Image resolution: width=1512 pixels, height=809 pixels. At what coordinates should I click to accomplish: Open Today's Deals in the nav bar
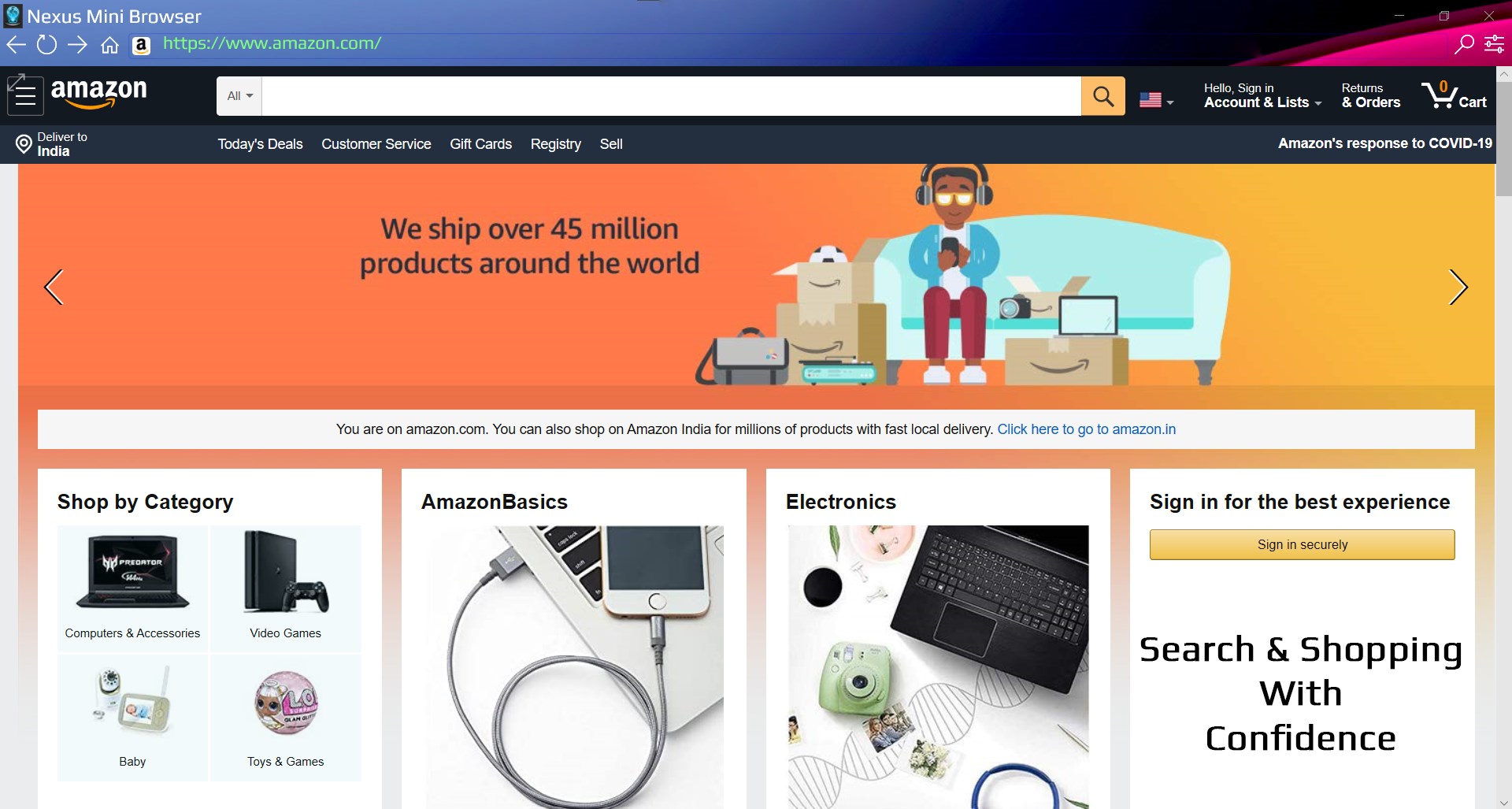click(x=260, y=144)
